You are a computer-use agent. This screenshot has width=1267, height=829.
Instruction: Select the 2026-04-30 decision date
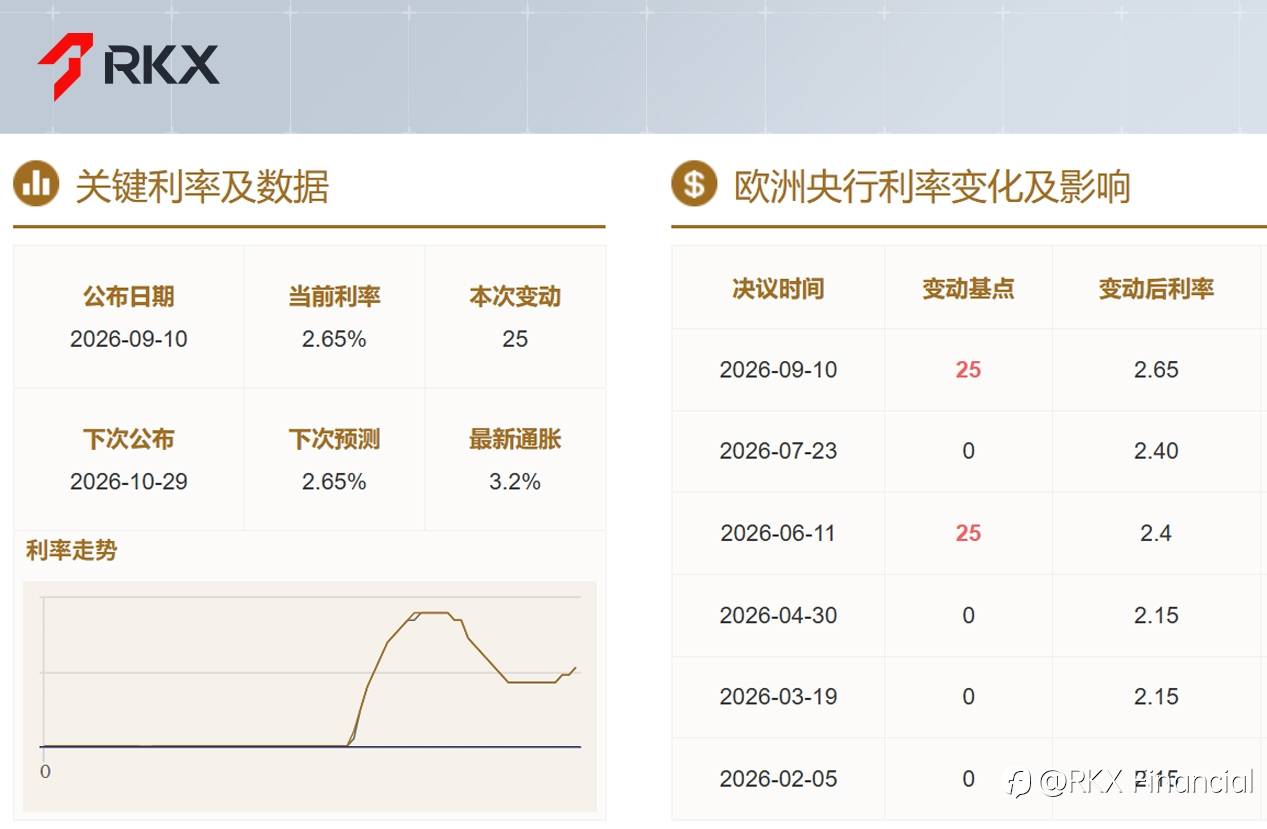(x=778, y=615)
